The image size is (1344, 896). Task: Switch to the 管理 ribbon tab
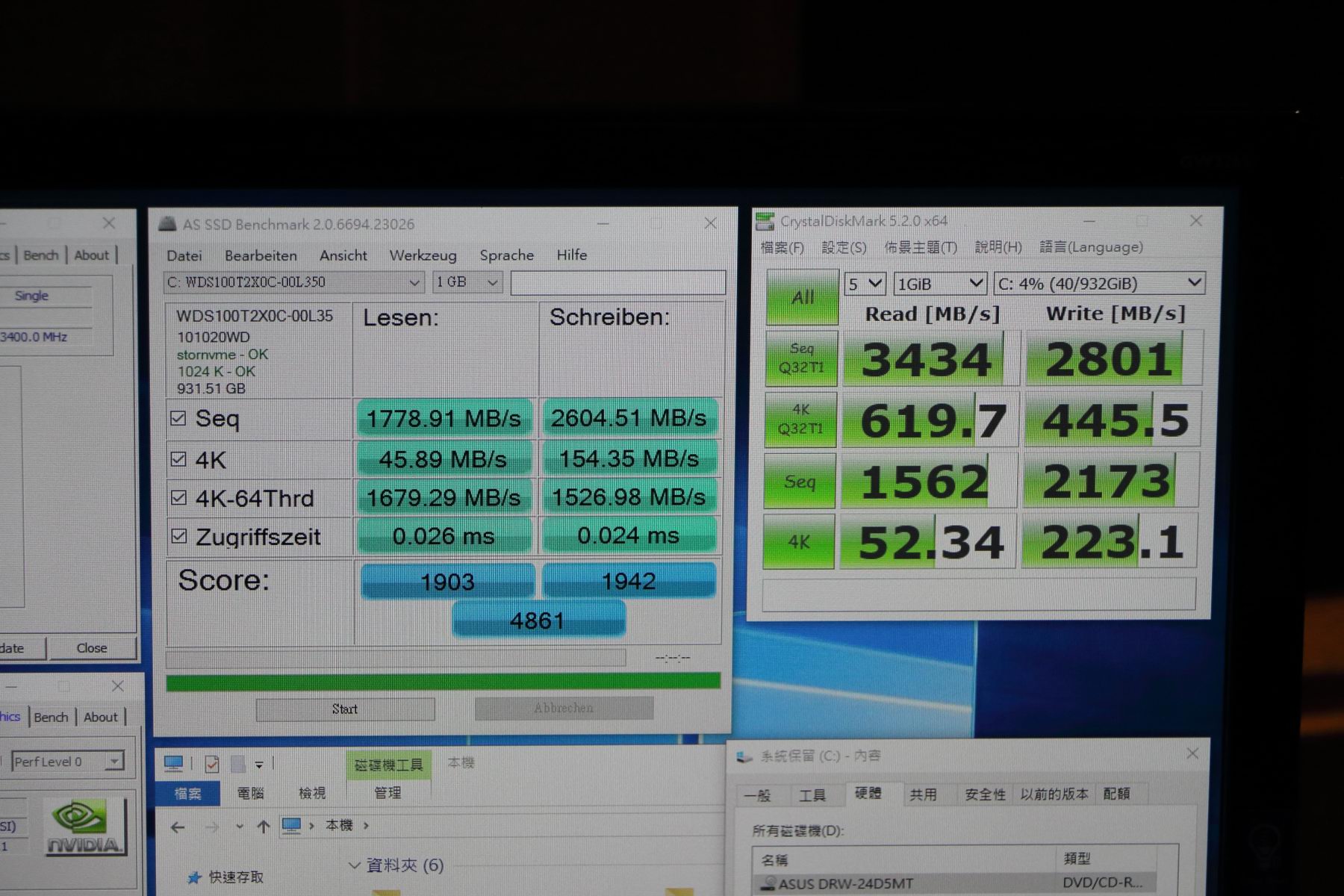point(388,793)
